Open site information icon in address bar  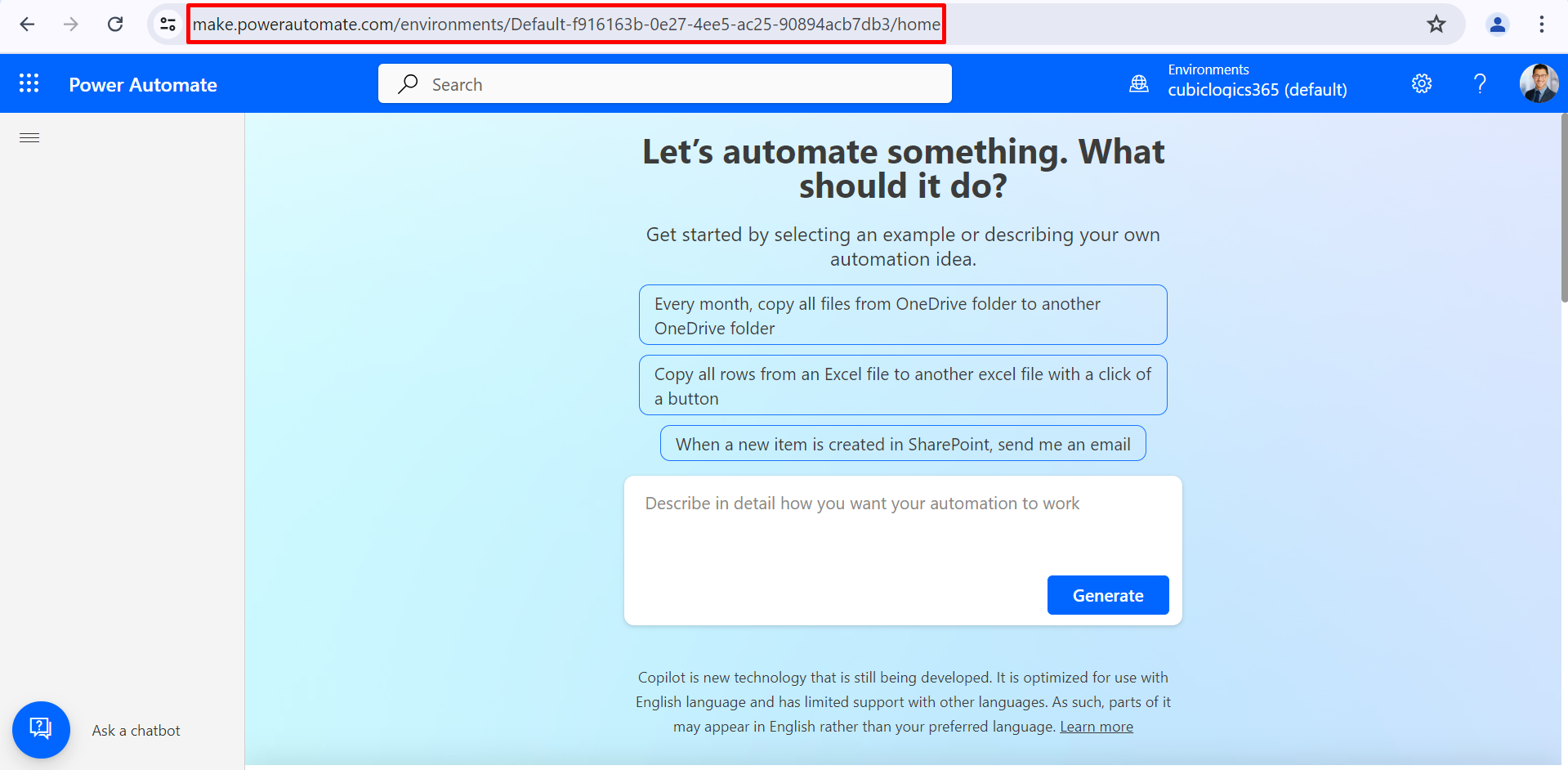point(168,25)
